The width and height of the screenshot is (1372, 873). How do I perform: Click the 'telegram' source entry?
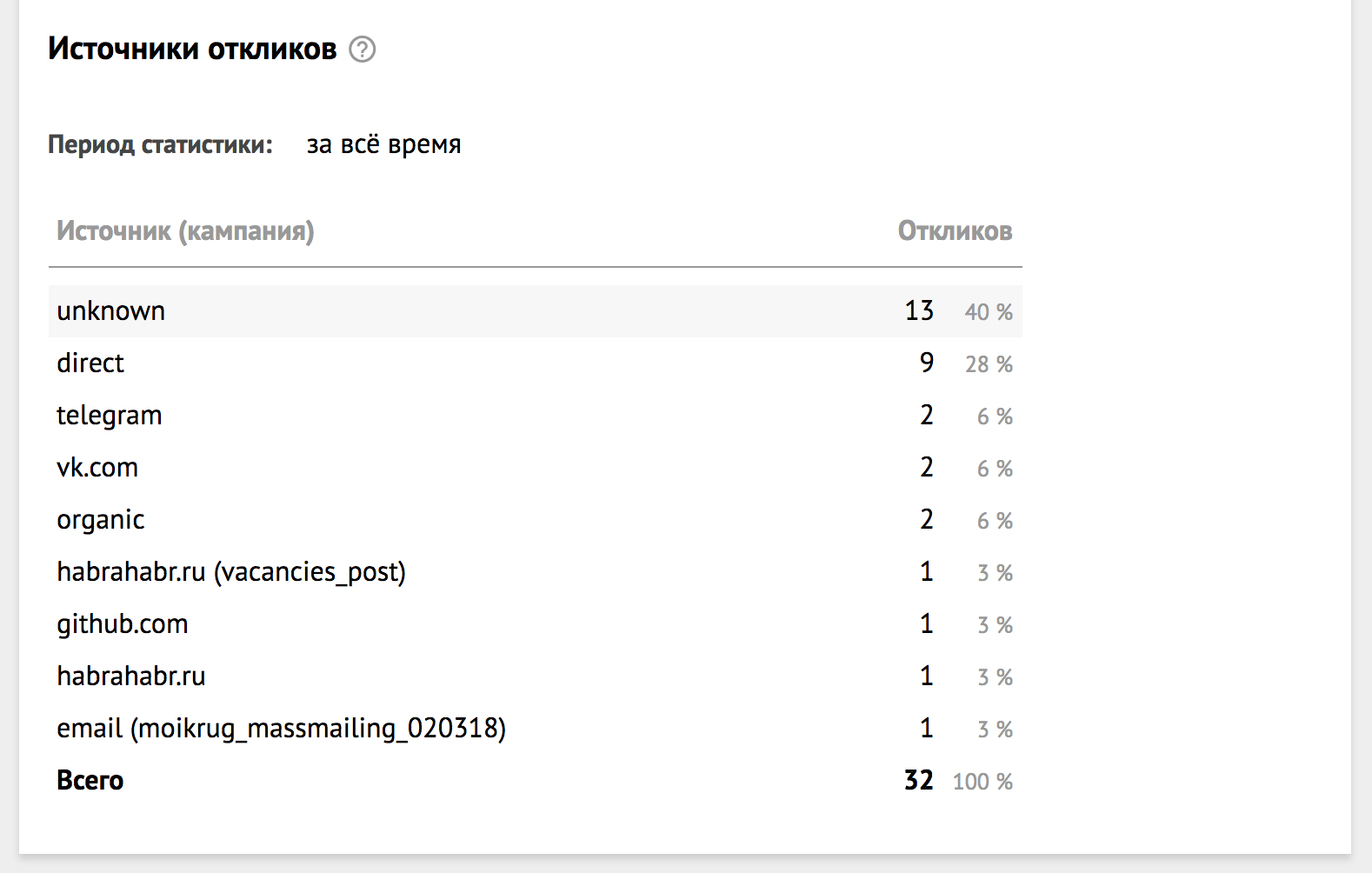click(x=110, y=416)
